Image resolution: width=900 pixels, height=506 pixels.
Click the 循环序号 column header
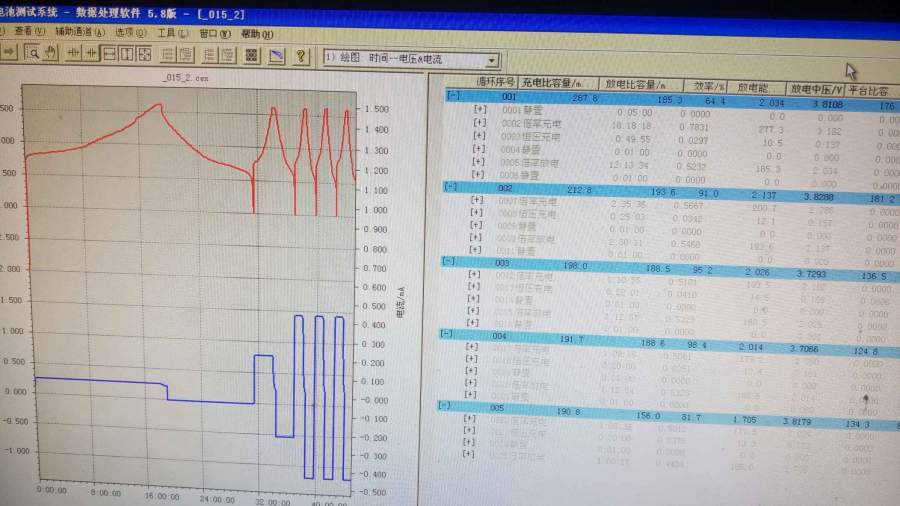496,82
